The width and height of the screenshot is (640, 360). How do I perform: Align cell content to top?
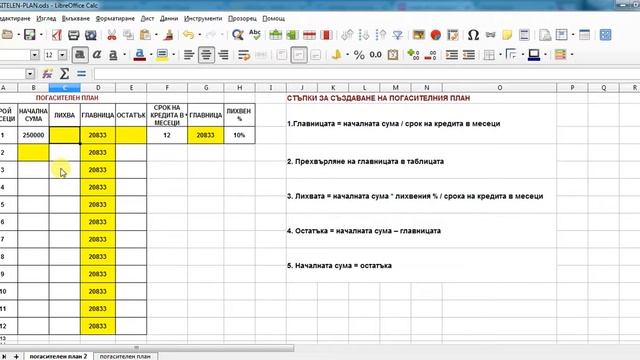coord(282,55)
